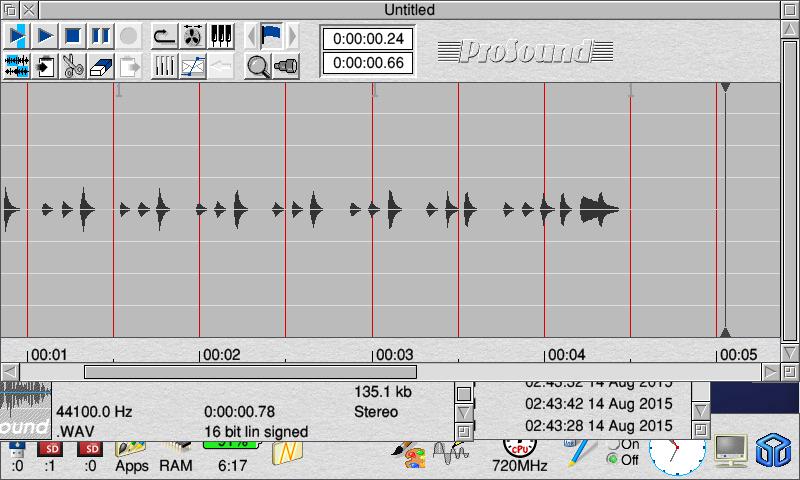Open the envelope graph tool
This screenshot has height=480, width=800.
point(193,67)
